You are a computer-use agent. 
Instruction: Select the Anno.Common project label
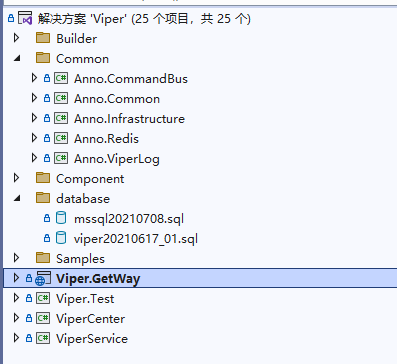click(117, 99)
